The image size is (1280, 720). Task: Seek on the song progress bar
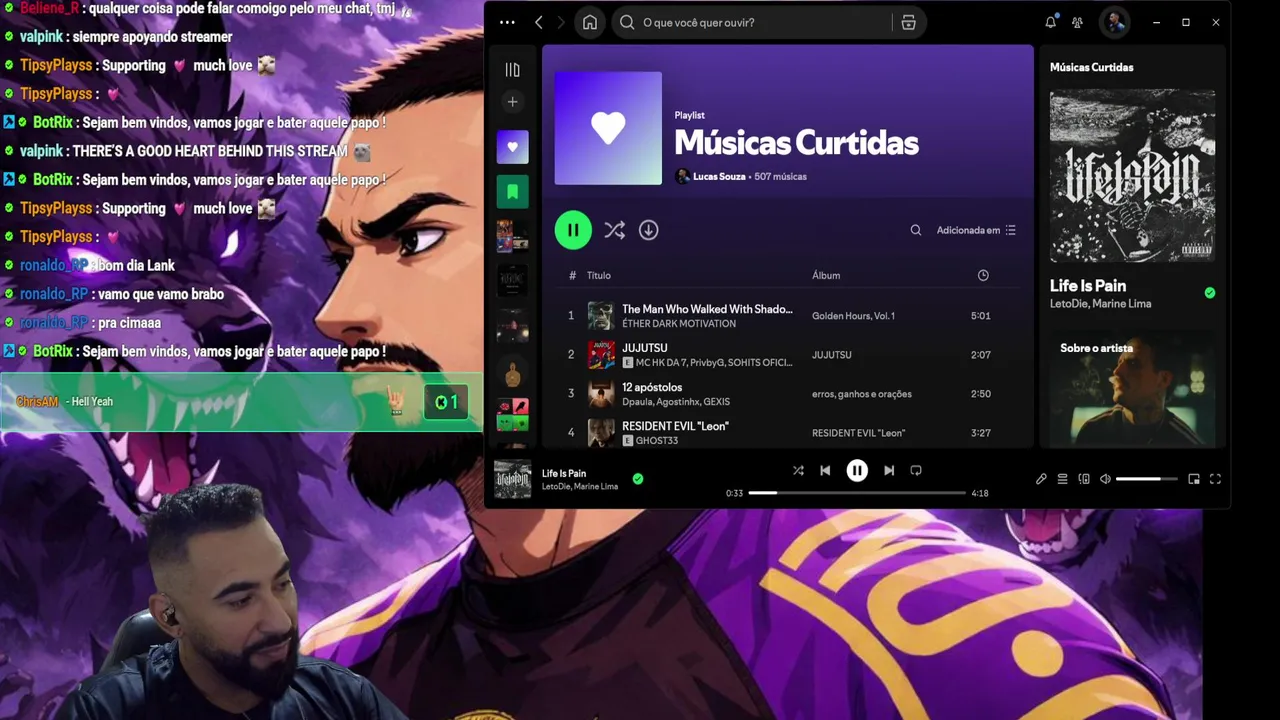tap(857, 493)
